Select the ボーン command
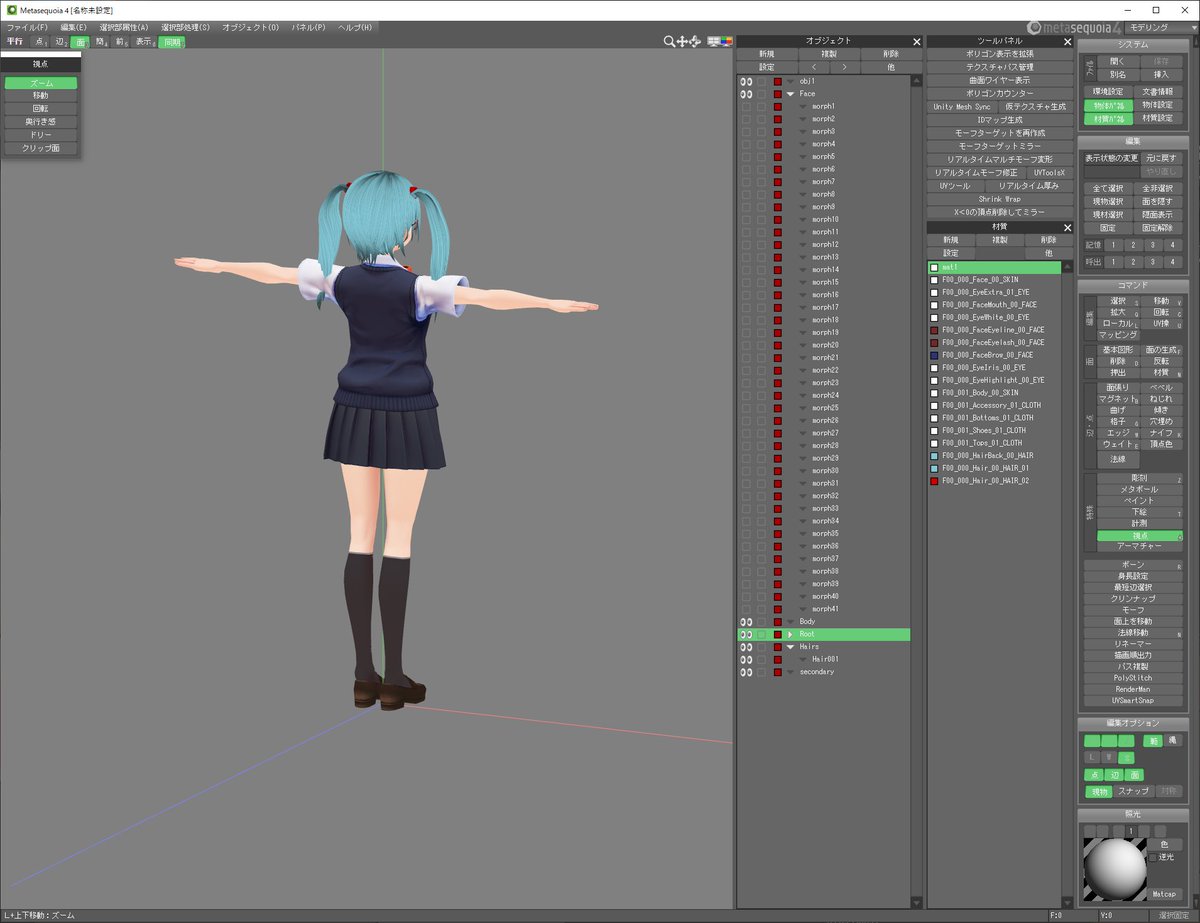The height and width of the screenshot is (923, 1200). (x=1133, y=565)
